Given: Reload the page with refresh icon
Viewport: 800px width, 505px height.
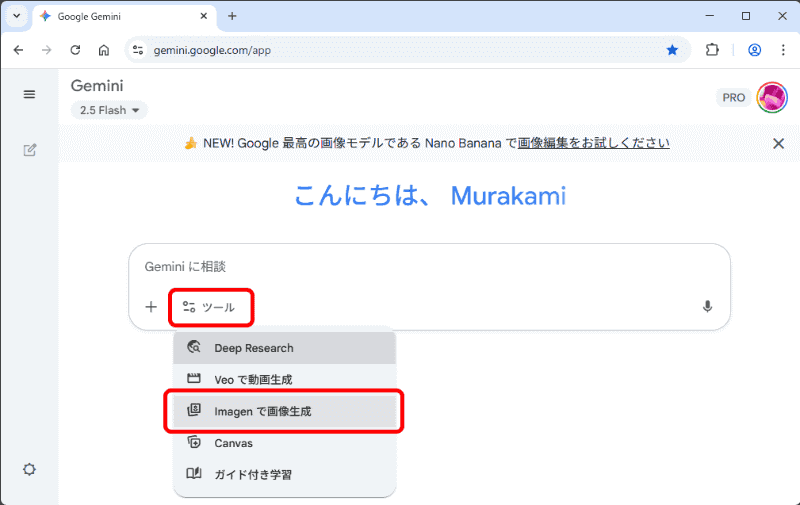Looking at the screenshot, I should tap(76, 50).
